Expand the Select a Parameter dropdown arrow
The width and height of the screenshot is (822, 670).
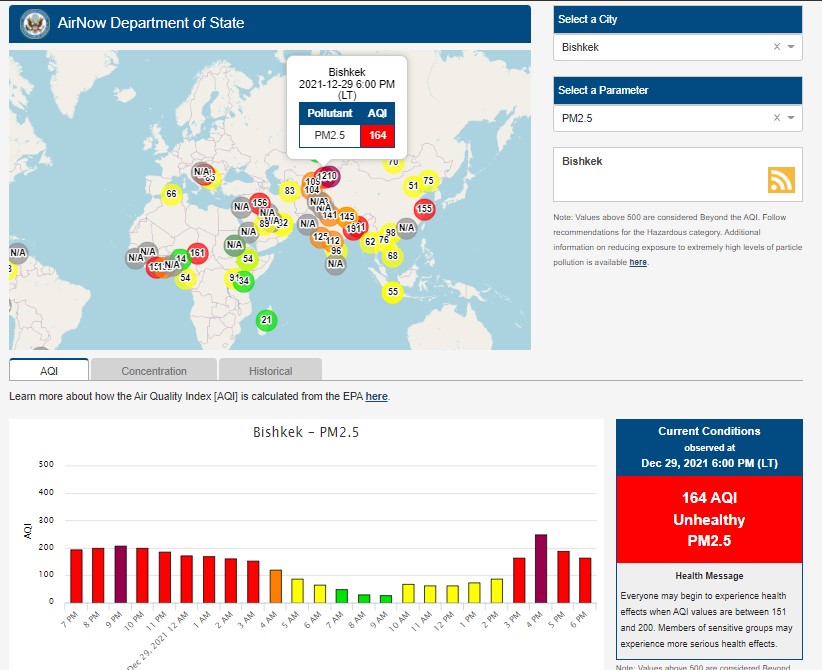point(791,118)
